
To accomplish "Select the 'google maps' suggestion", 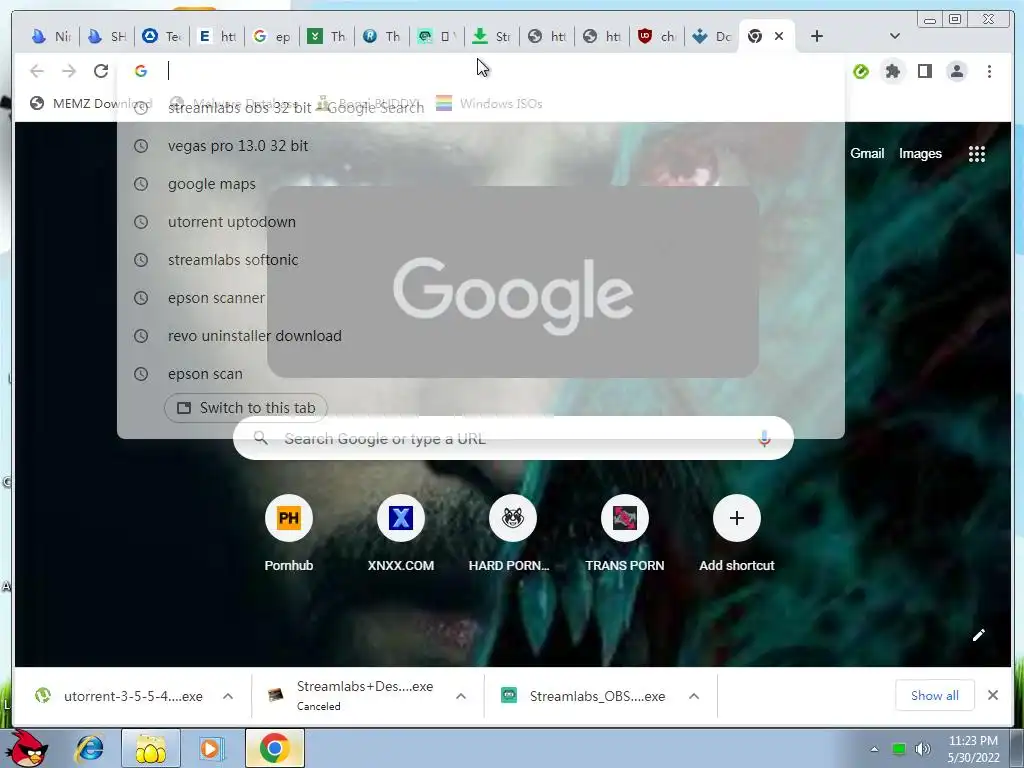I will coord(481,184).
